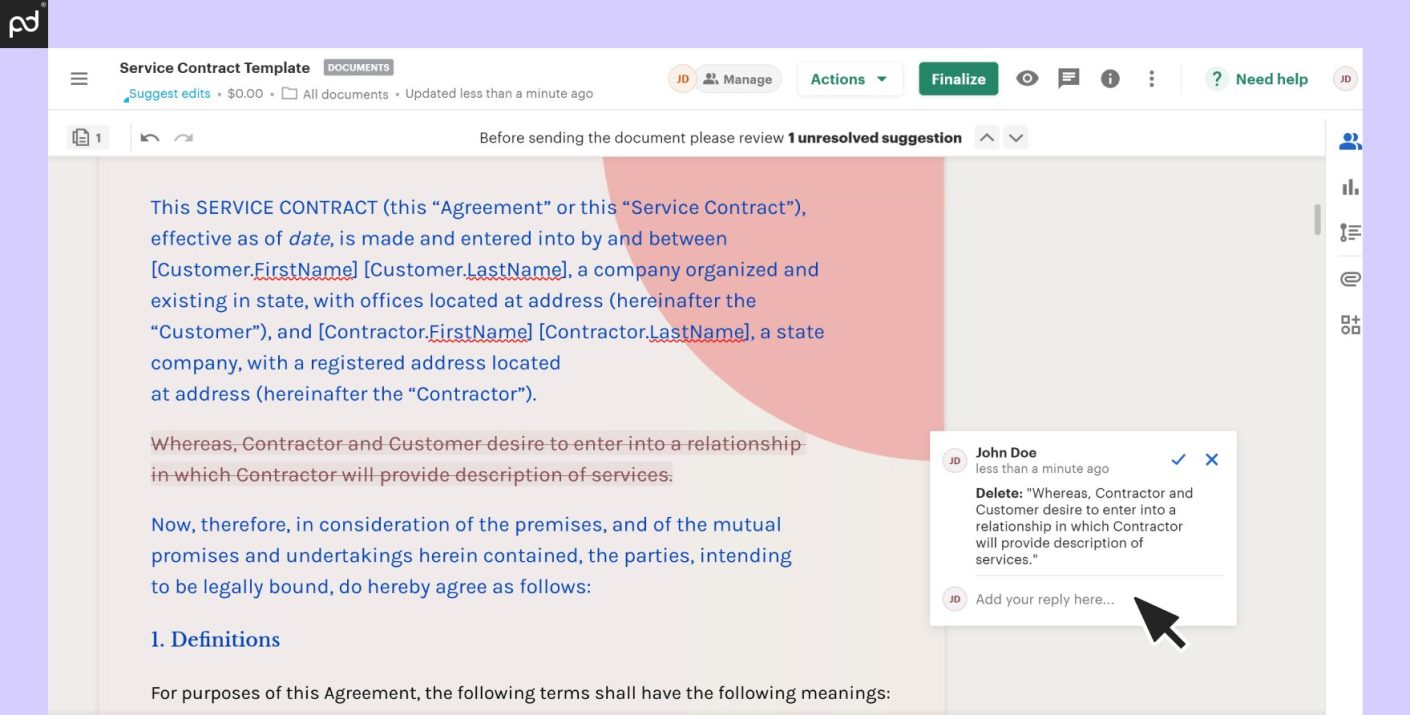The width and height of the screenshot is (1410, 715).
Task: Open the Recipients panel in the right sidebar
Action: point(1350,141)
